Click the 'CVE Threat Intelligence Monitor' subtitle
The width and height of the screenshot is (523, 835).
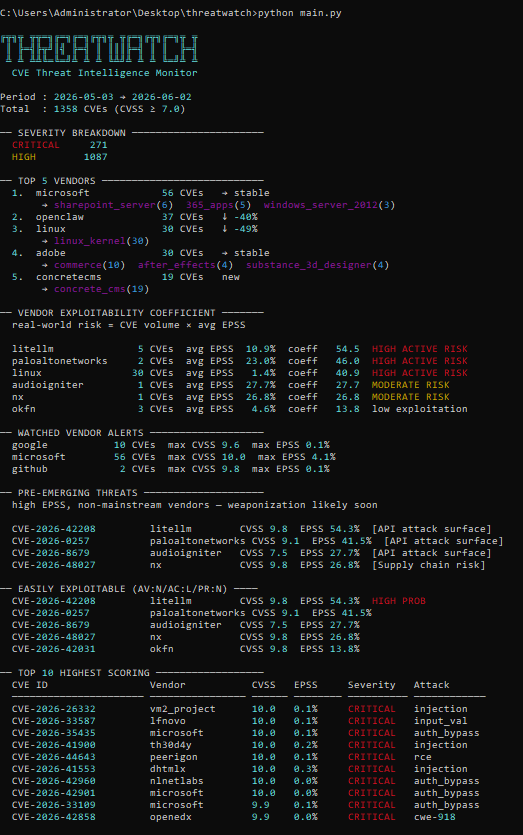point(104,73)
